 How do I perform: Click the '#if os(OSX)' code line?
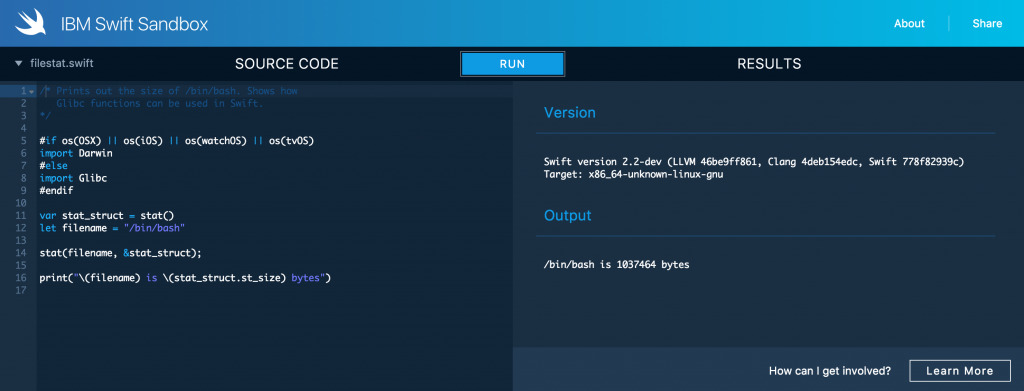click(177, 141)
